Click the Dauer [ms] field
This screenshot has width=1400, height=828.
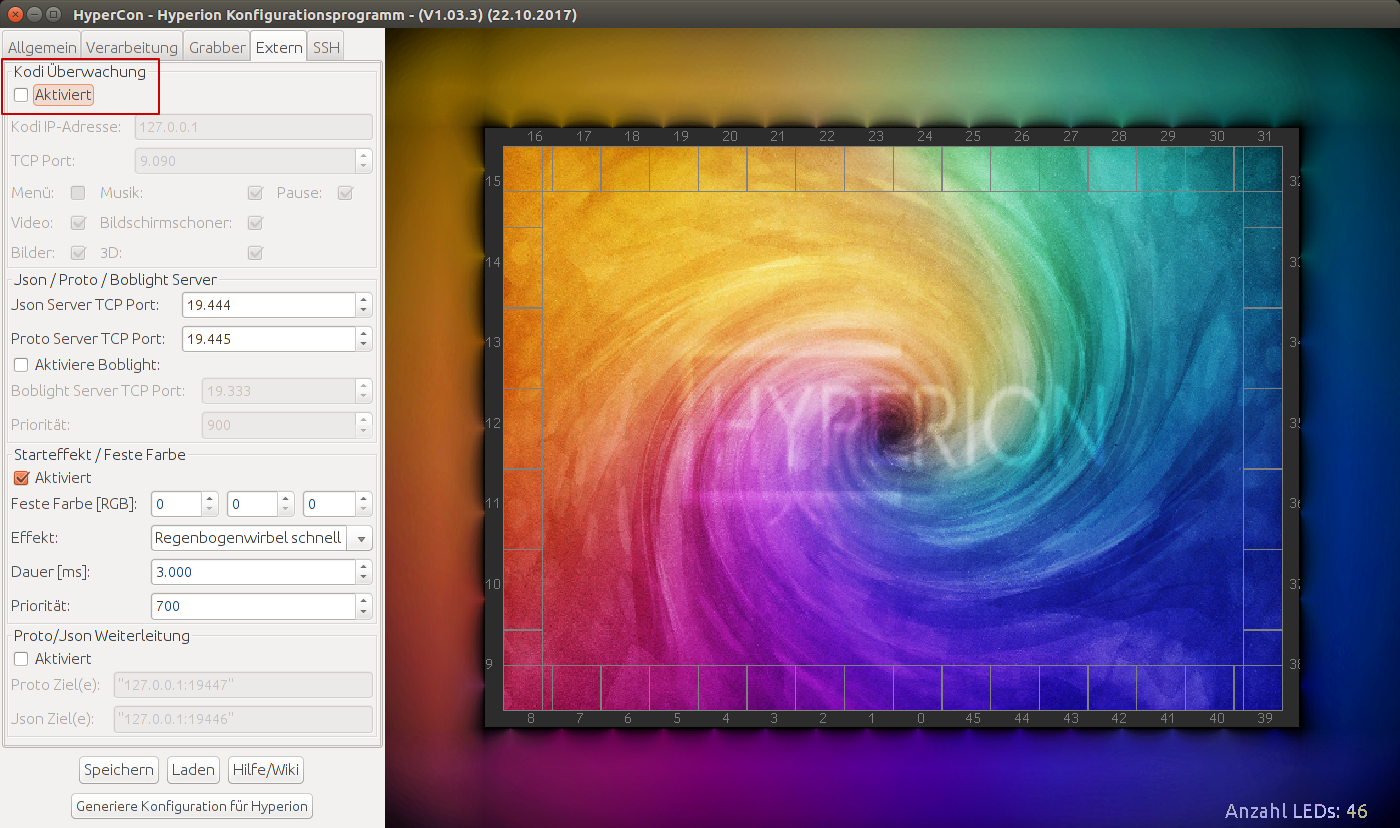point(253,572)
